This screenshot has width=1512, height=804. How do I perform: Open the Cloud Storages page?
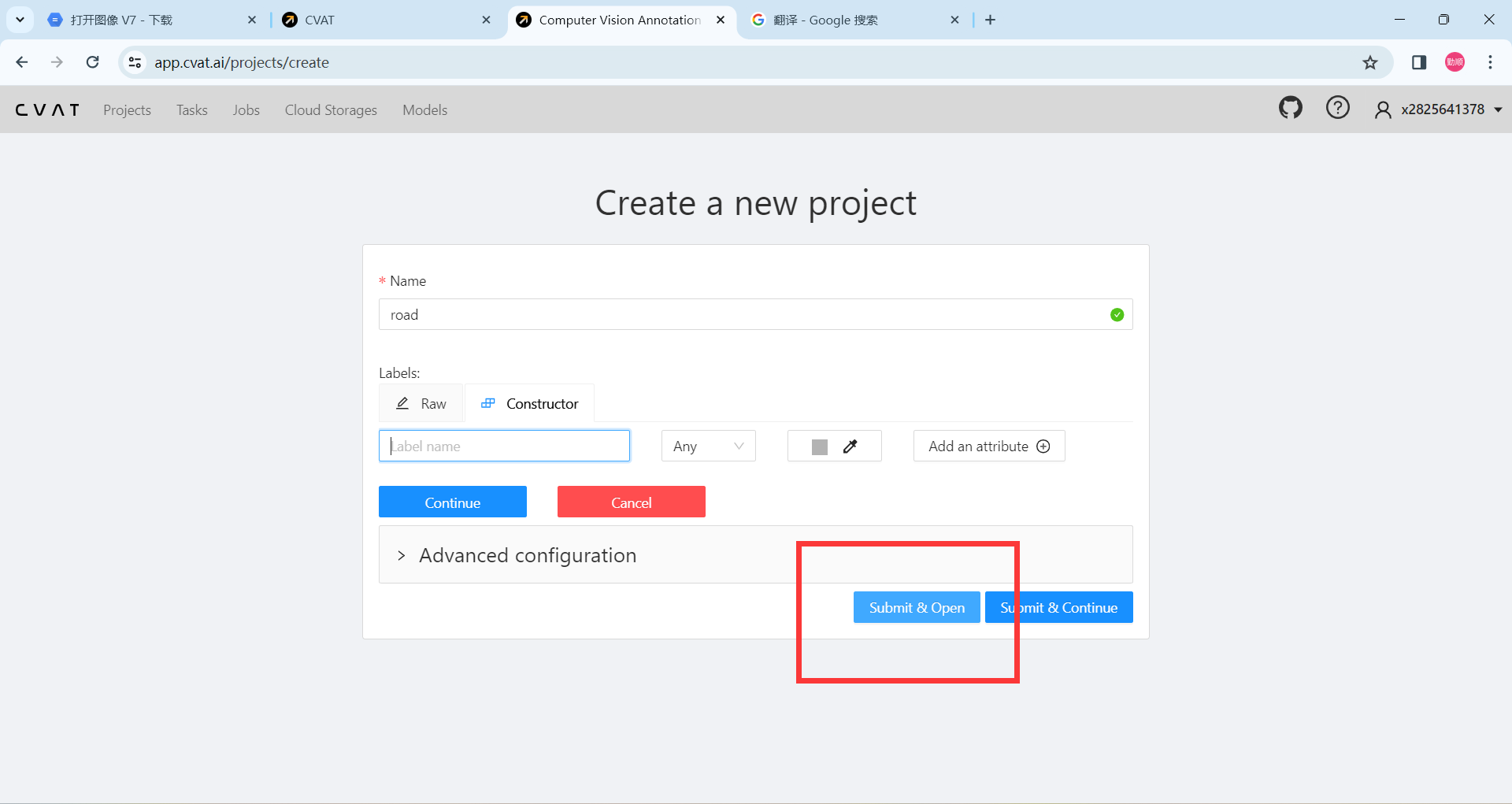(331, 110)
